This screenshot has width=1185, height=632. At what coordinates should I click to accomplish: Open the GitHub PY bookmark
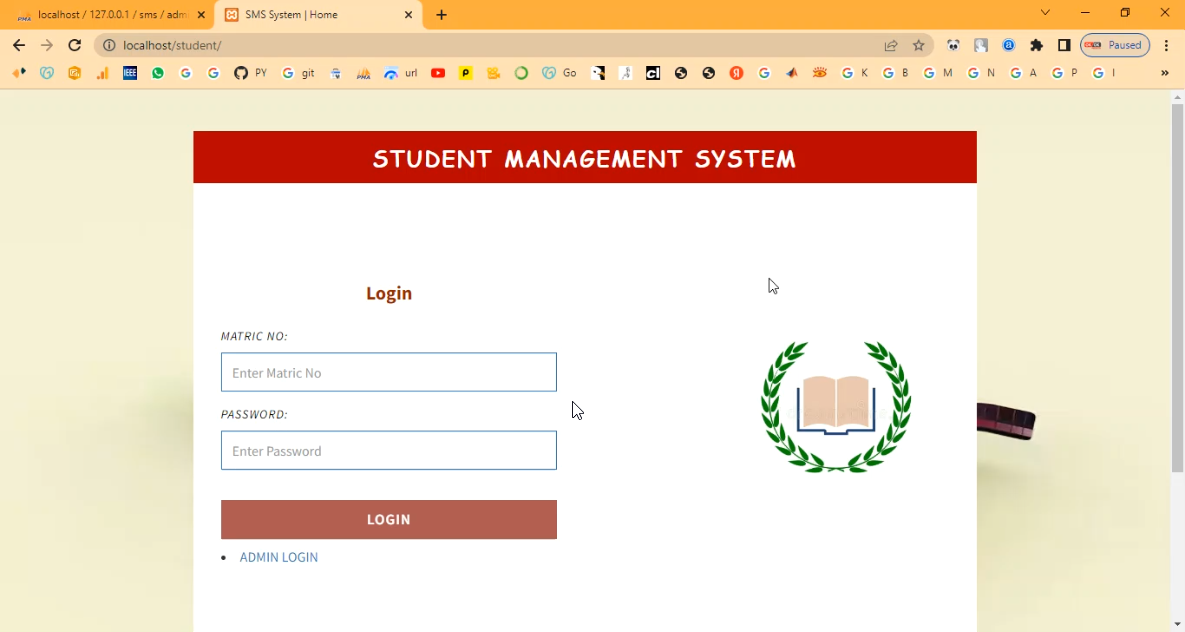(x=250, y=73)
